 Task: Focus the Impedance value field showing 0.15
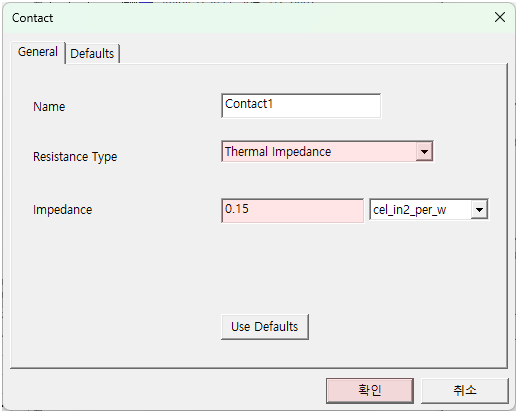tap(292, 210)
